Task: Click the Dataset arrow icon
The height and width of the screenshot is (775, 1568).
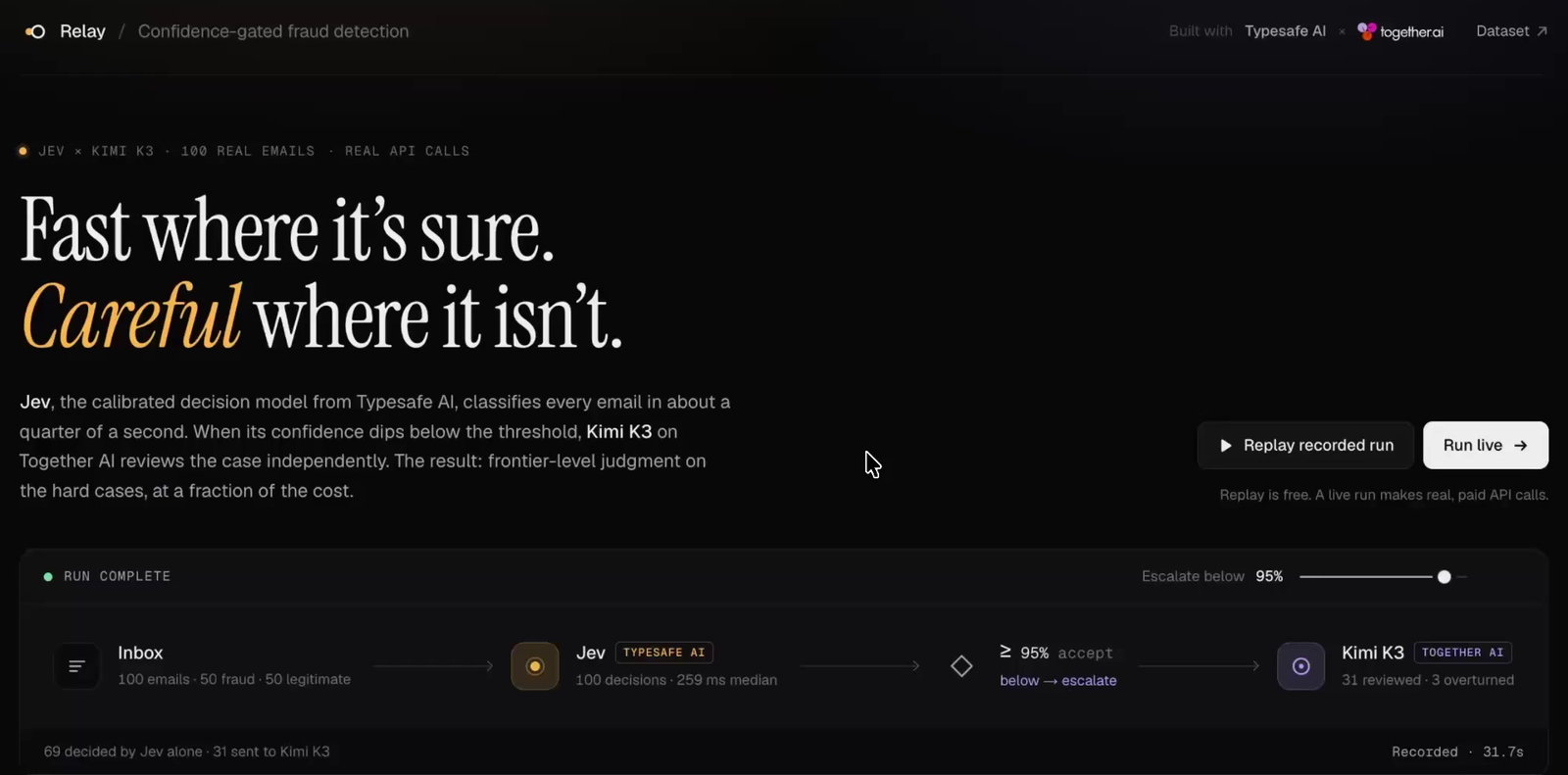Action: coord(1542,31)
